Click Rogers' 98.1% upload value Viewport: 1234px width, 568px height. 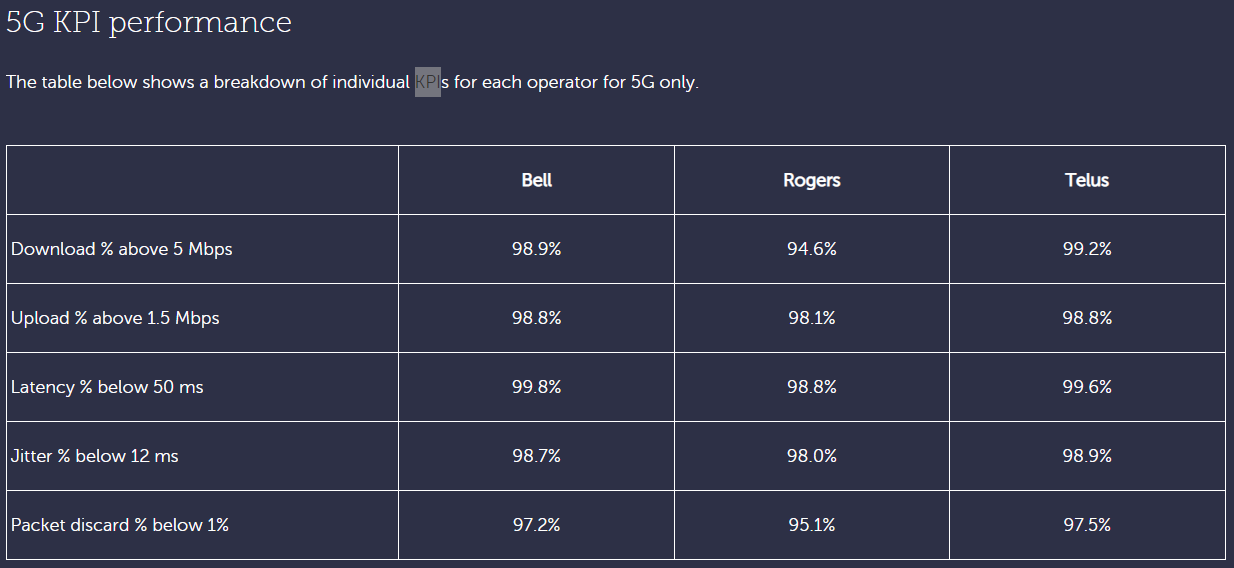coord(811,318)
